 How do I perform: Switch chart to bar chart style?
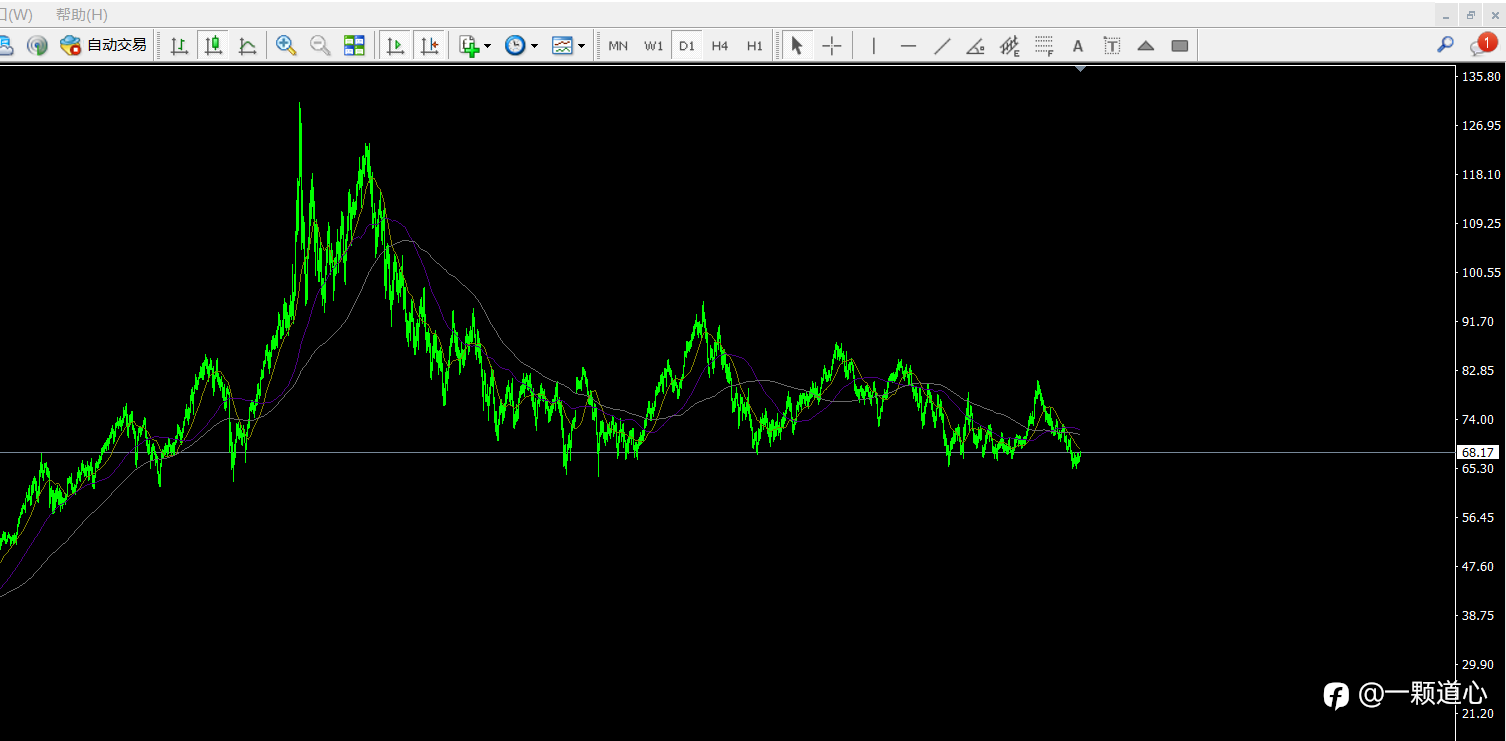pyautogui.click(x=179, y=45)
